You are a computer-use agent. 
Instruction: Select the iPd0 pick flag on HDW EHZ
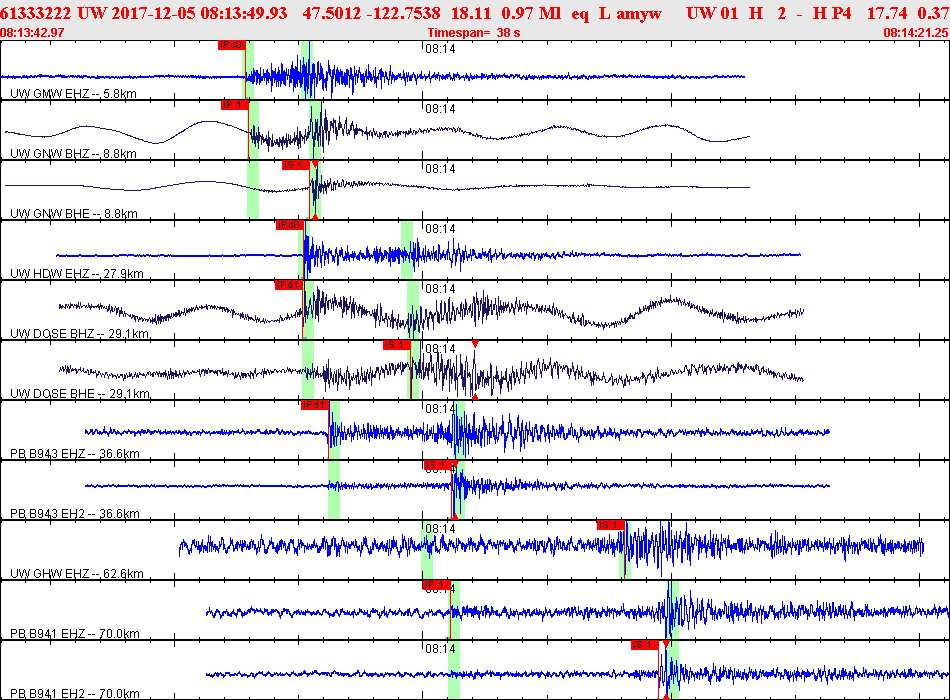coord(289,225)
